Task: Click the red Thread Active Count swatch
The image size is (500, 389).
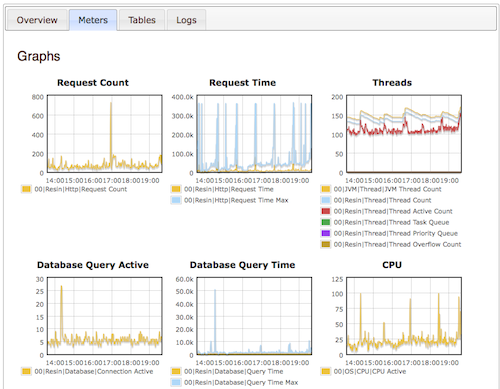Action: coord(326,211)
